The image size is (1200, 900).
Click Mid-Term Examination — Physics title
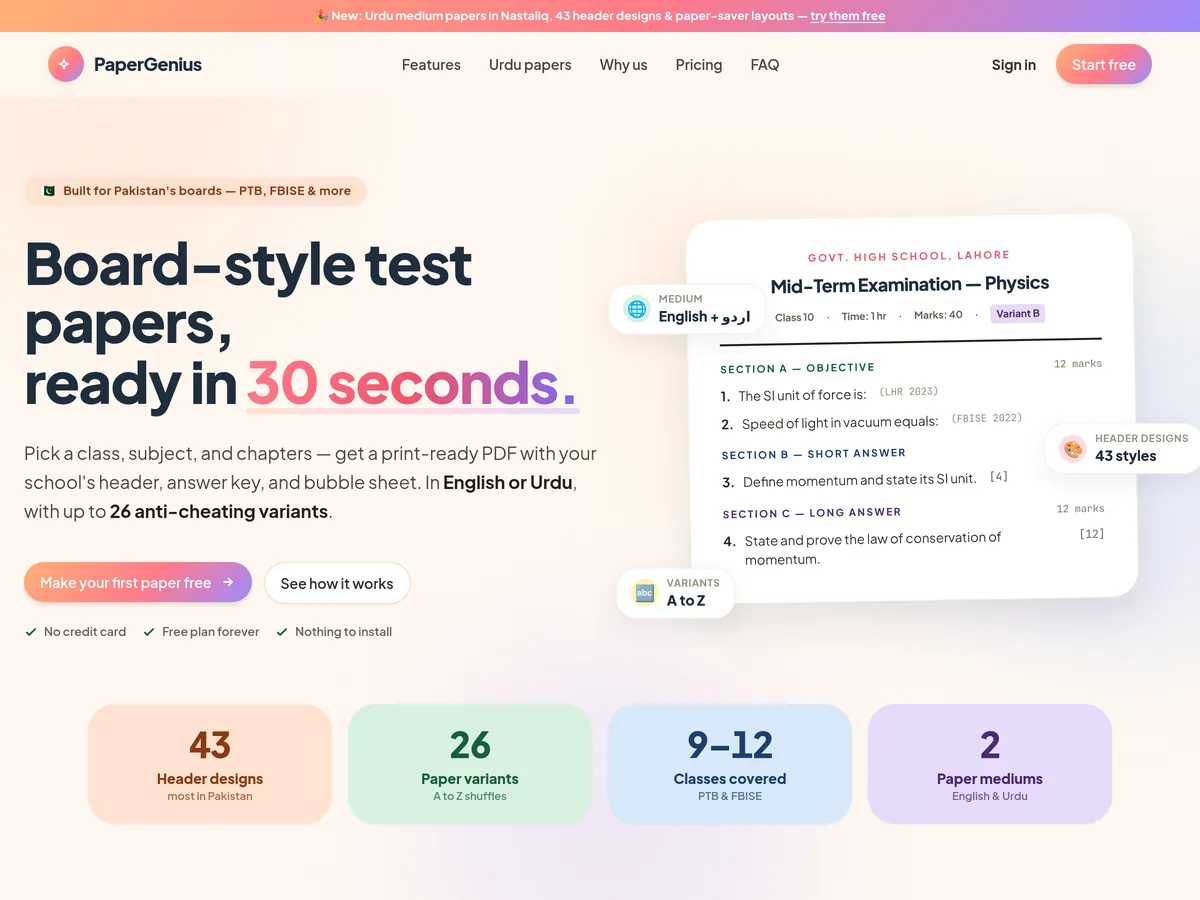(910, 285)
